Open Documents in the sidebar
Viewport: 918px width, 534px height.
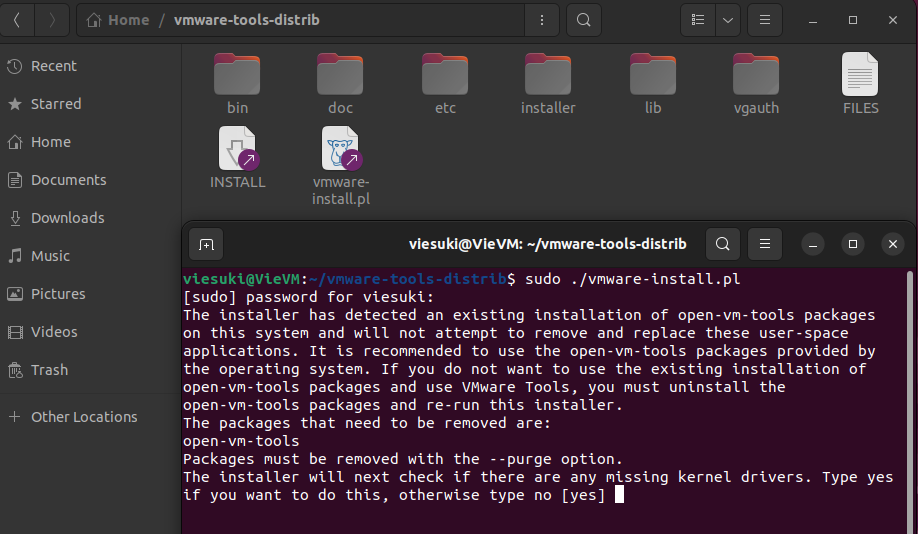90,180
